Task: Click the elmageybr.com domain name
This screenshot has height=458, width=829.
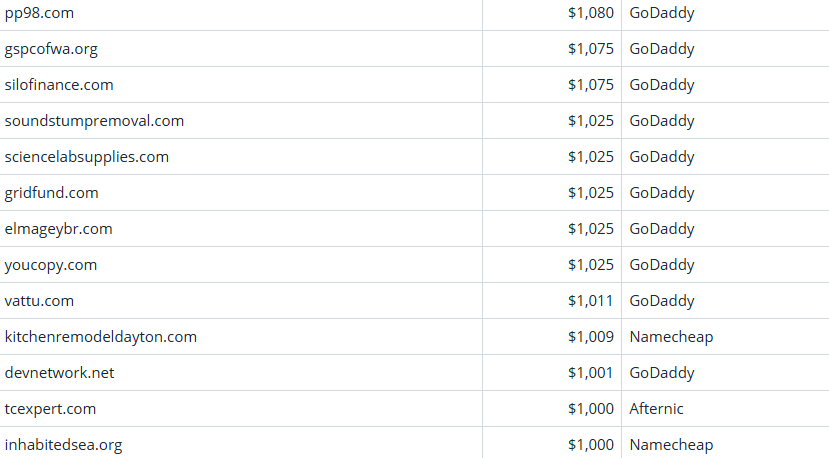Action: 58,229
